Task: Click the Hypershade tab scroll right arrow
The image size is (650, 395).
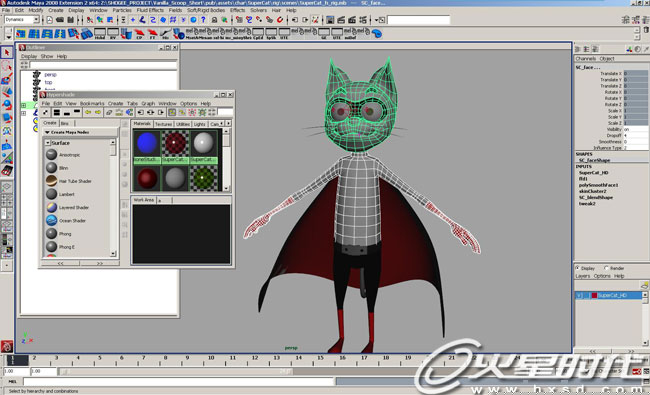Action: [228, 124]
